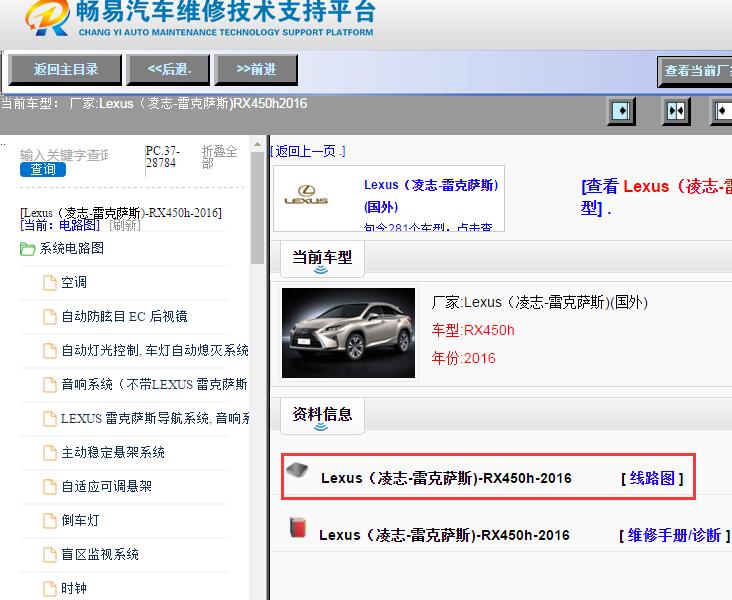Click the gray book icon for 线路图 row
This screenshot has height=600, width=732.
pos(297,470)
